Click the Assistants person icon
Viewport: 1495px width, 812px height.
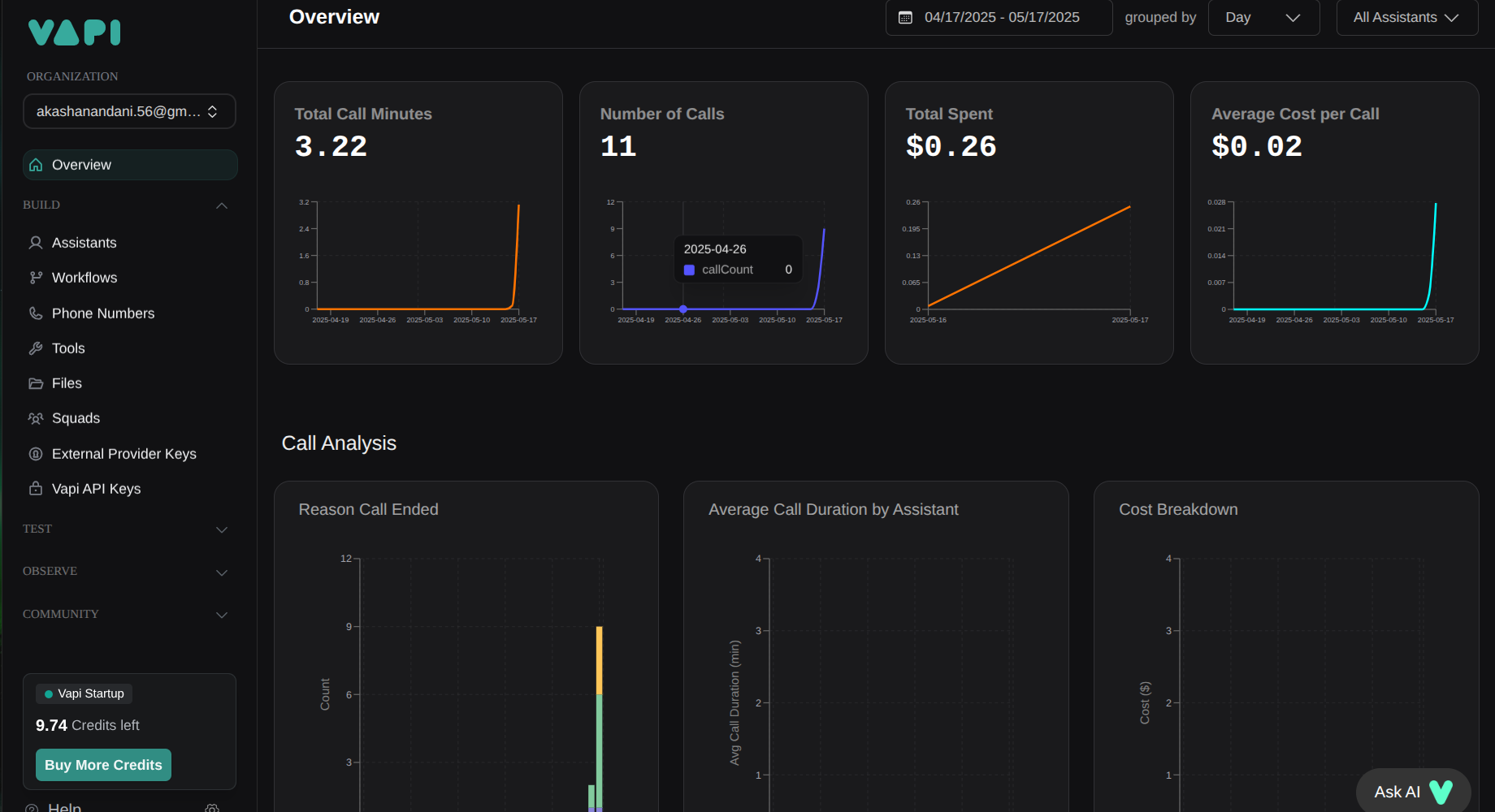(36, 243)
